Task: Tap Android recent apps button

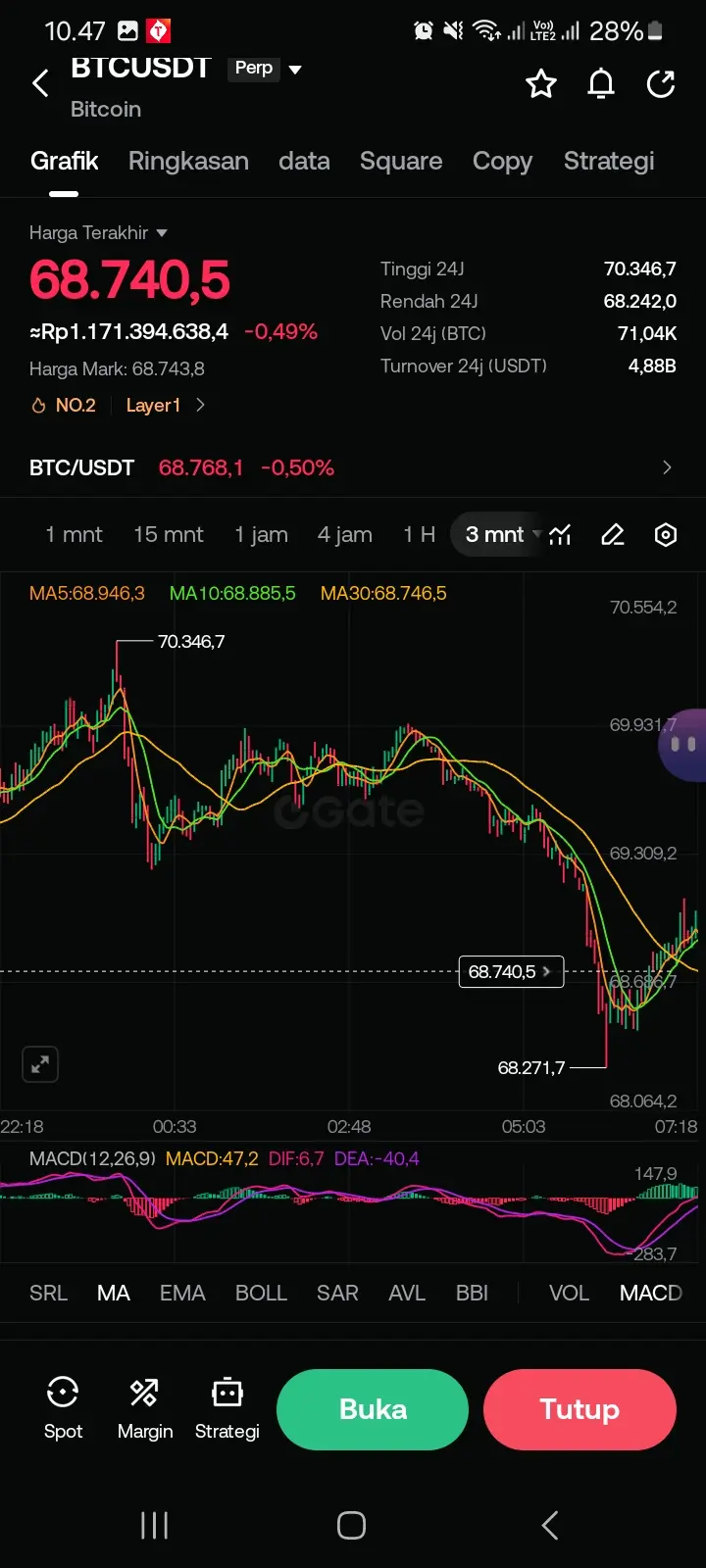Action: pyautogui.click(x=155, y=1525)
